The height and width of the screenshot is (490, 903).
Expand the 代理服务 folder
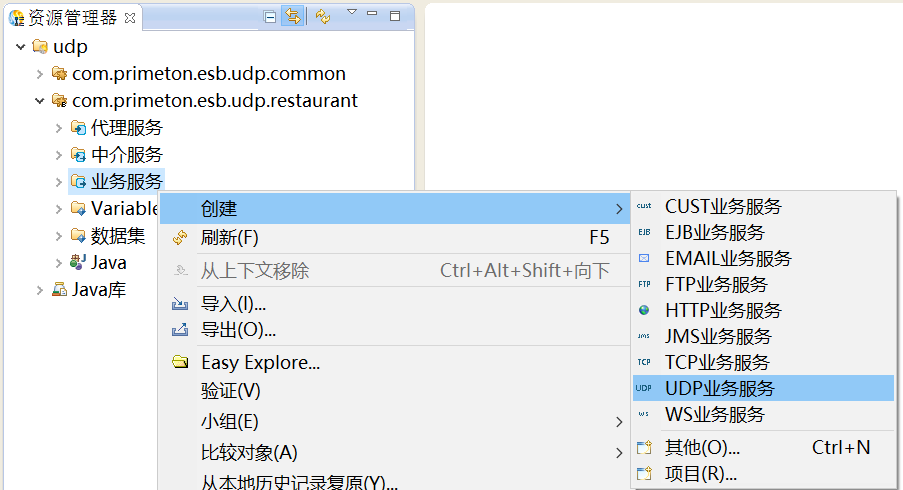click(x=59, y=128)
